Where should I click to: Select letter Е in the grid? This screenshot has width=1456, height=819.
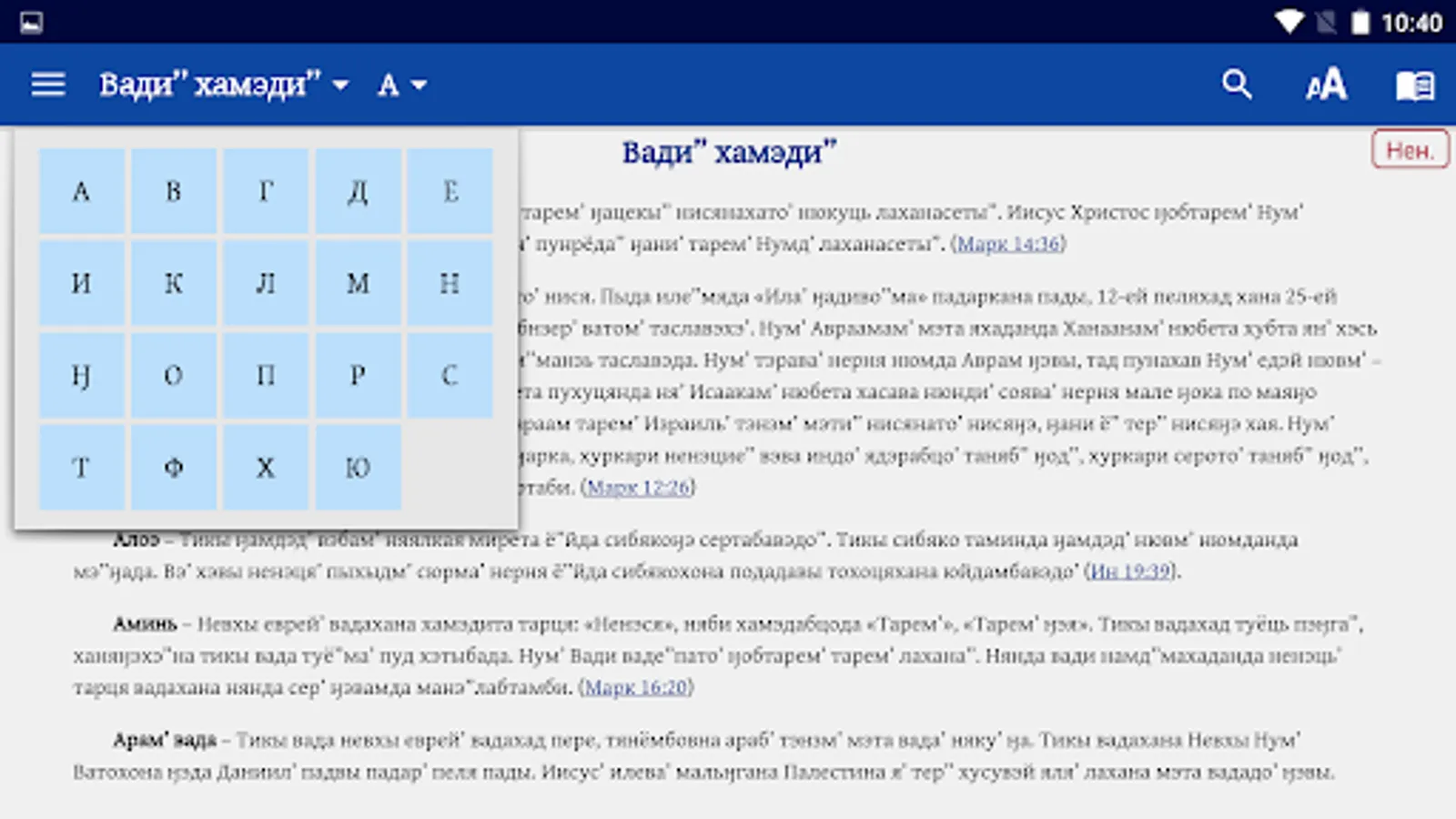coord(450,191)
